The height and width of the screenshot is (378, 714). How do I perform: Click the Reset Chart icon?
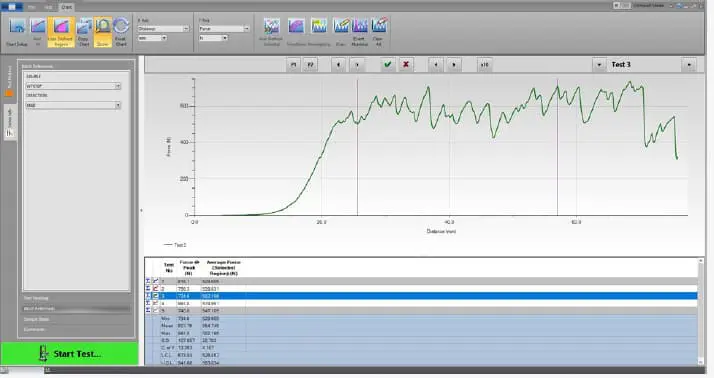pyautogui.click(x=121, y=32)
